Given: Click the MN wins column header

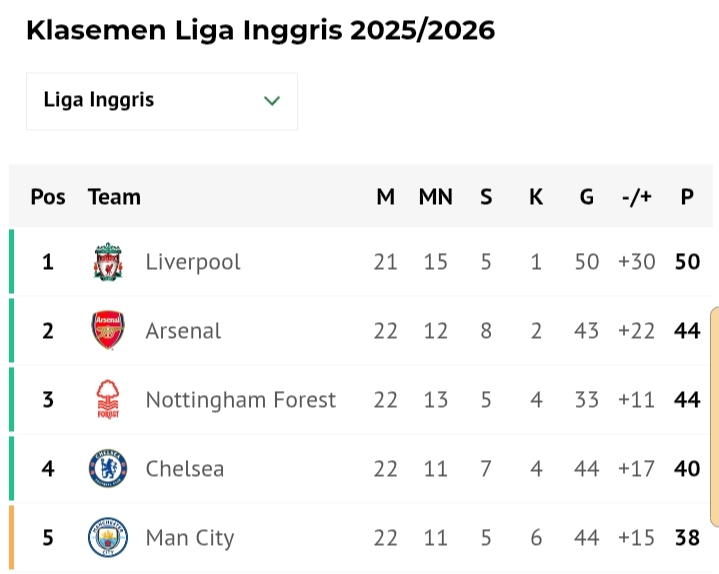Looking at the screenshot, I should pyautogui.click(x=435, y=197).
